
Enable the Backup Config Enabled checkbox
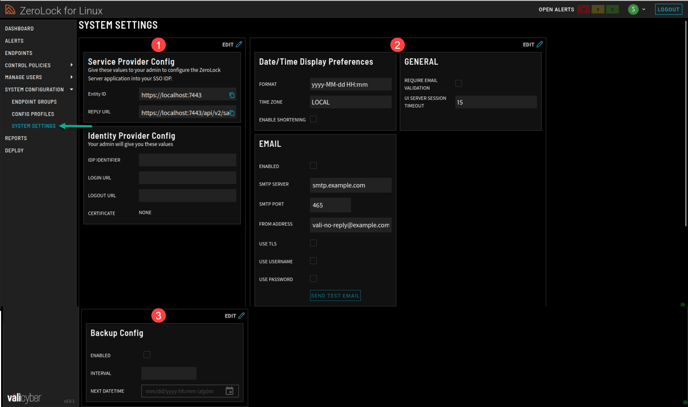click(147, 354)
